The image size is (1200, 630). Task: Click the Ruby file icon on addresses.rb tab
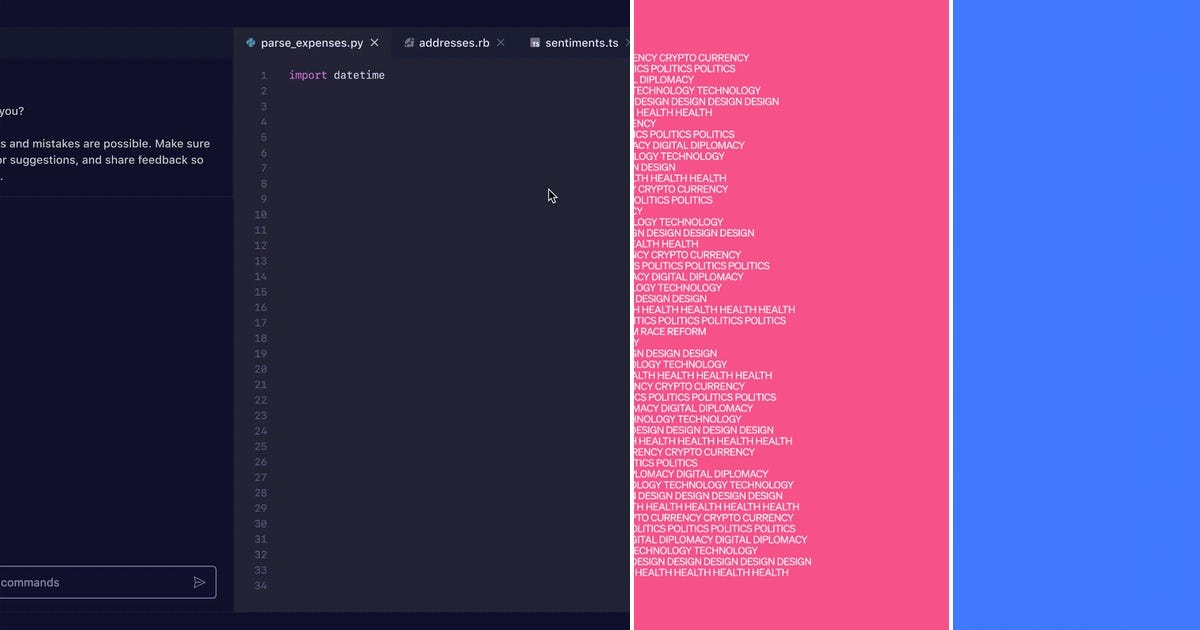(409, 42)
